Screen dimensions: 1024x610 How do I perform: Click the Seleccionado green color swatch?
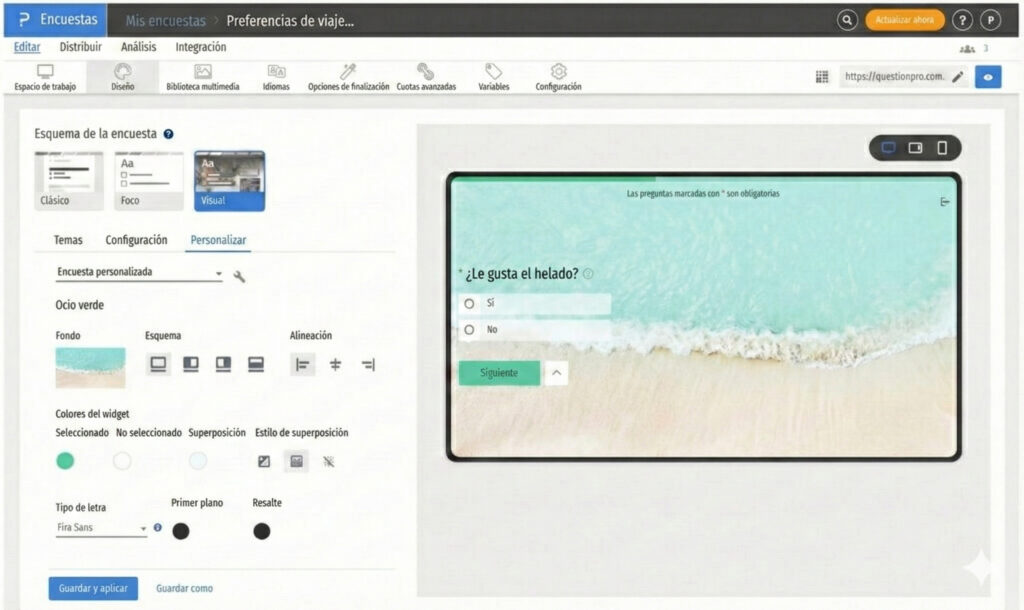(66, 460)
